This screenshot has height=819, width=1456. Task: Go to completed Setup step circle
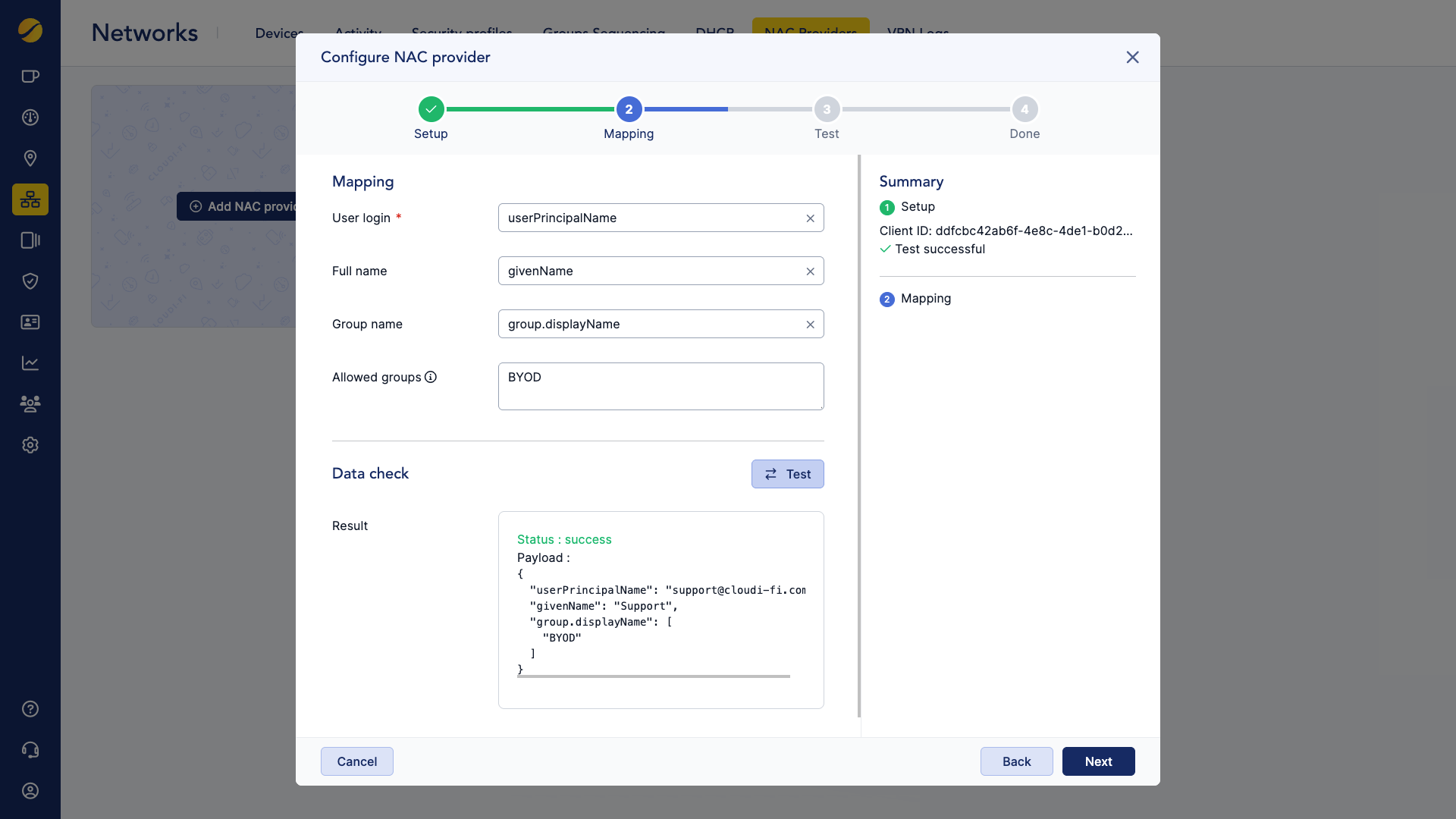tap(431, 109)
